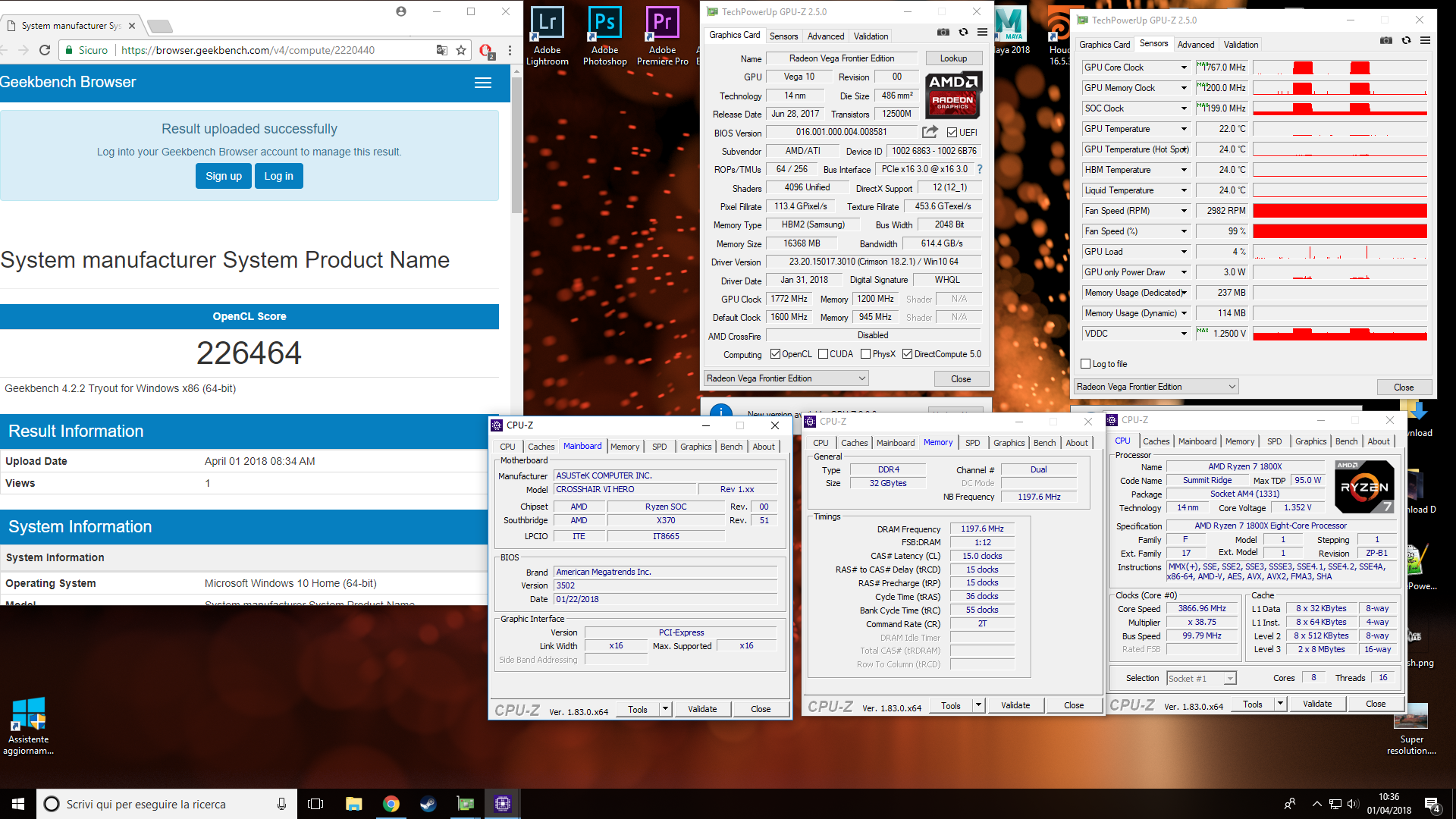The height and width of the screenshot is (819, 1456).
Task: Enable Log to file checkbox
Action: pos(1085,364)
